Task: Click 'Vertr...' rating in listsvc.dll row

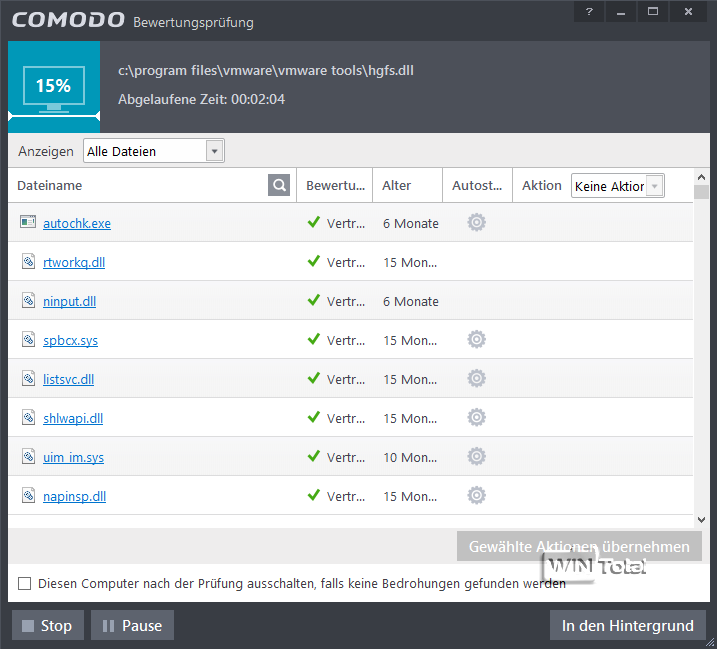Action: pos(346,379)
